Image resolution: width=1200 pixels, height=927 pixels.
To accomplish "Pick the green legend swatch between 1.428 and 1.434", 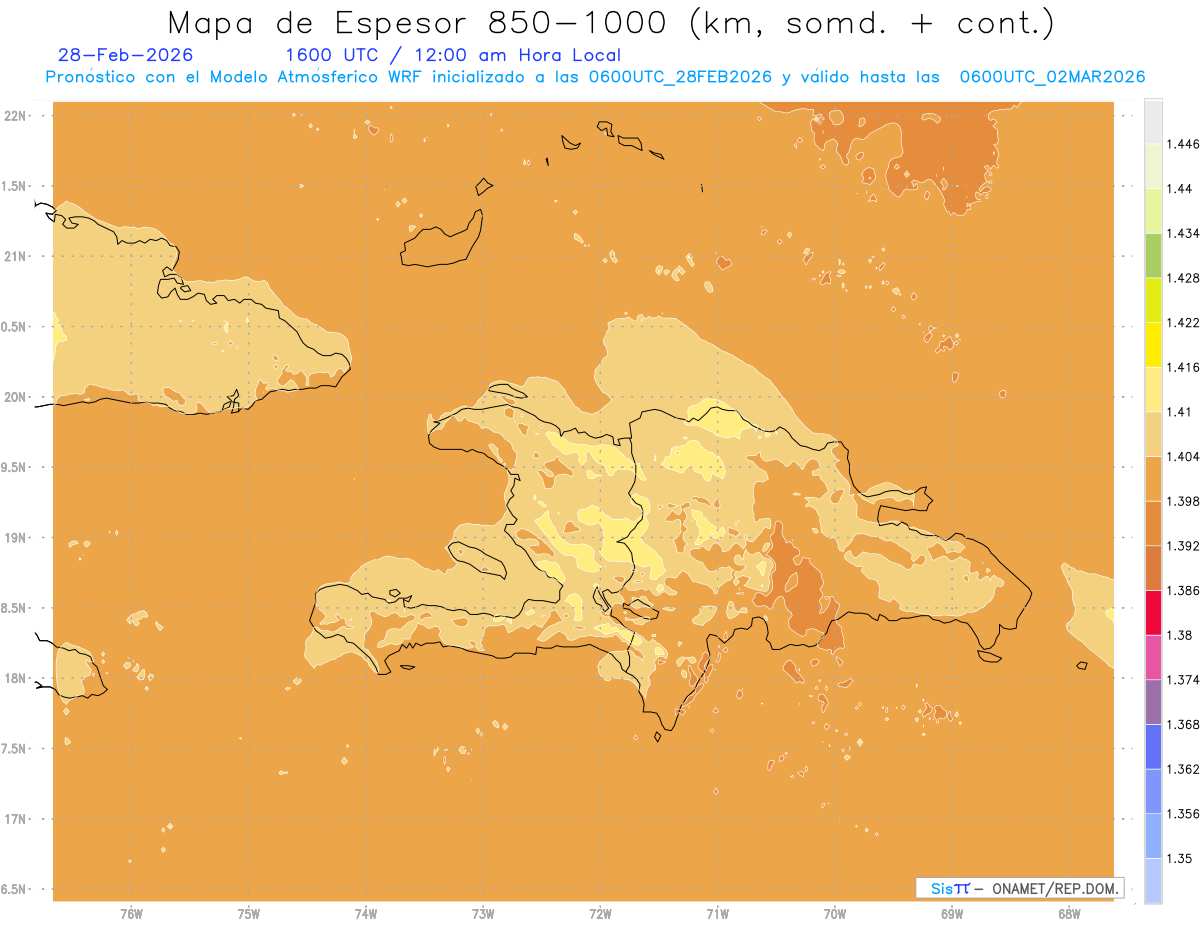I will point(1152,255).
